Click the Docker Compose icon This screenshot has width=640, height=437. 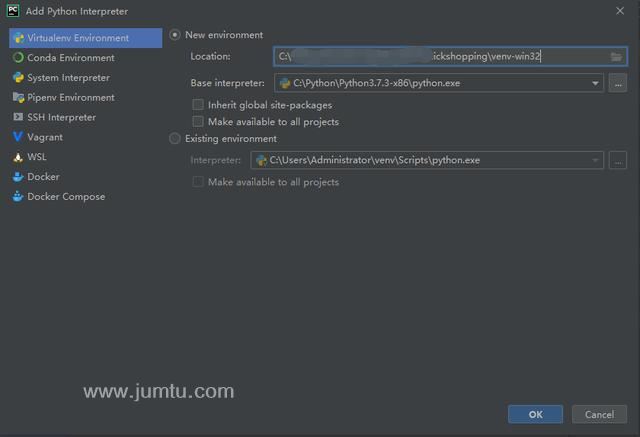(18, 196)
